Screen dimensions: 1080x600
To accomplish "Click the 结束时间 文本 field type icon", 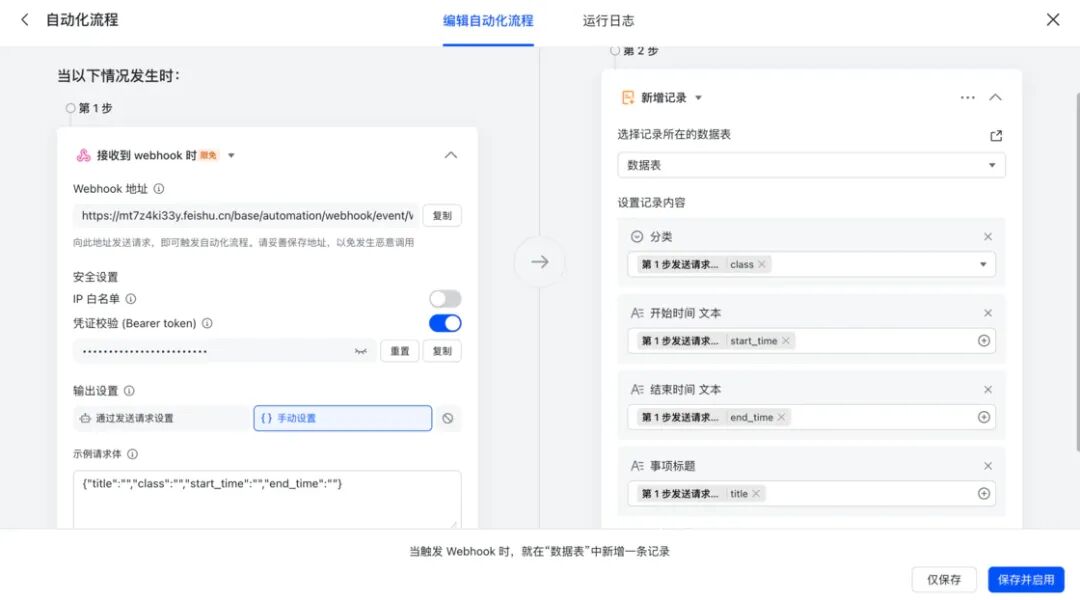I will [x=637, y=390].
